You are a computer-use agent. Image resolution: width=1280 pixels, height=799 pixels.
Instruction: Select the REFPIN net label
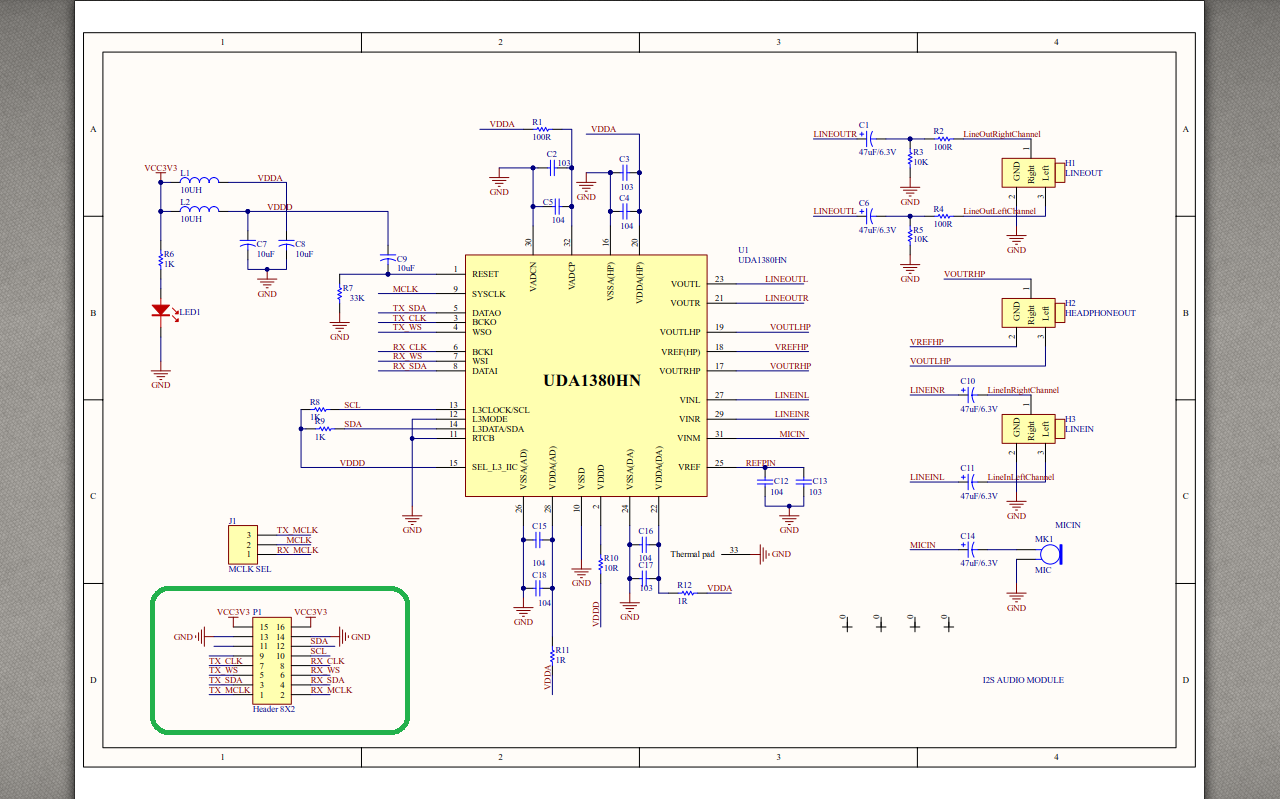pyautogui.click(x=760, y=462)
